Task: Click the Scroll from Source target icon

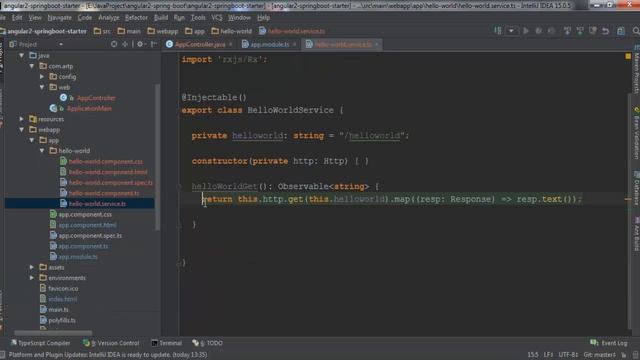Action: tap(114, 44)
